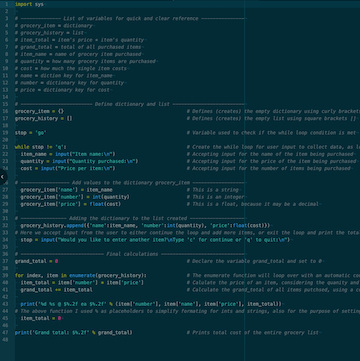
Task: Click the "while stop != 'q':" statement
Action: coord(41,147)
